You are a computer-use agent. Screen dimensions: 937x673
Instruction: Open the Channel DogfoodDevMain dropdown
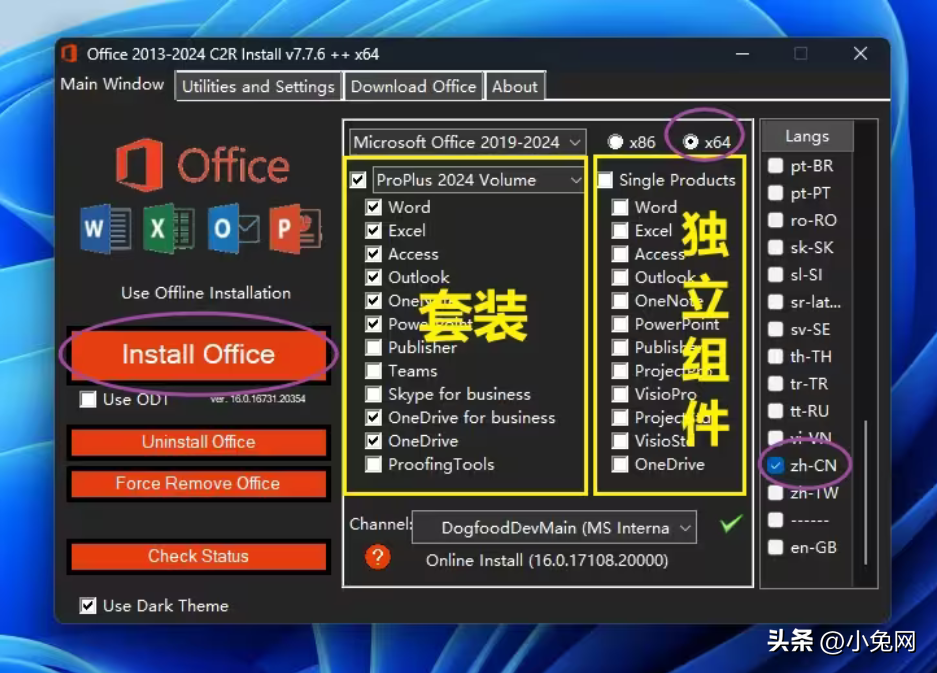coord(554,528)
